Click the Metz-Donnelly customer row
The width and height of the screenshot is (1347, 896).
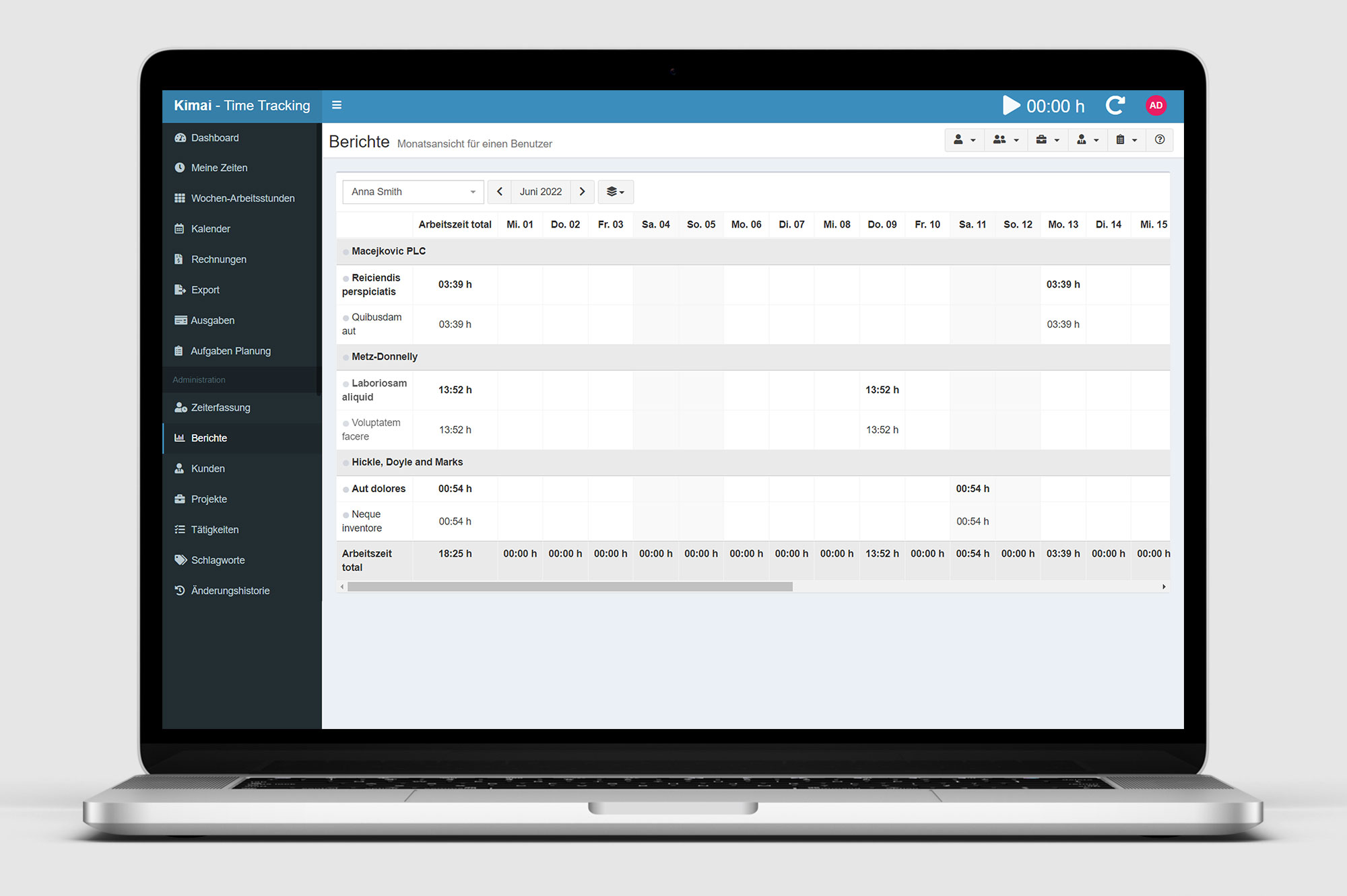click(x=753, y=357)
